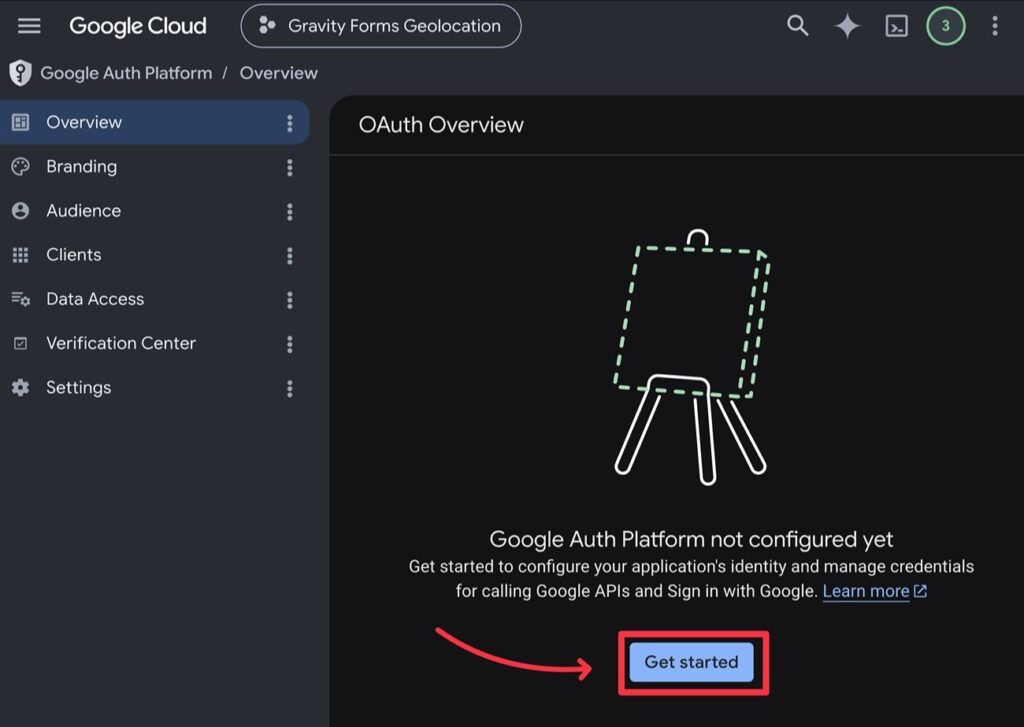The image size is (1024, 727).
Task: Activate the Cloud Shell terminal icon
Action: coord(896,26)
